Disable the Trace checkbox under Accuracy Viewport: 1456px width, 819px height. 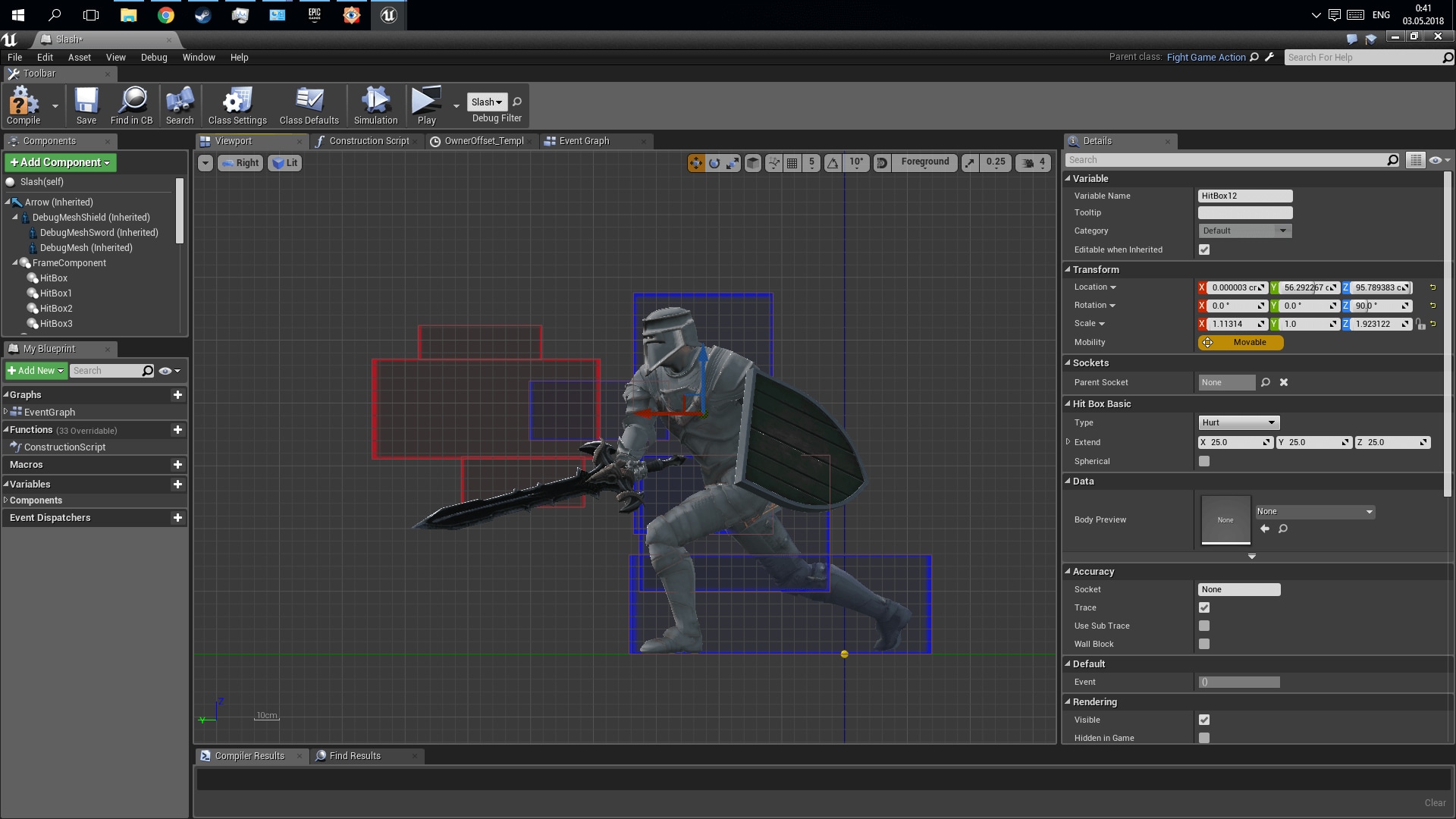1204,607
